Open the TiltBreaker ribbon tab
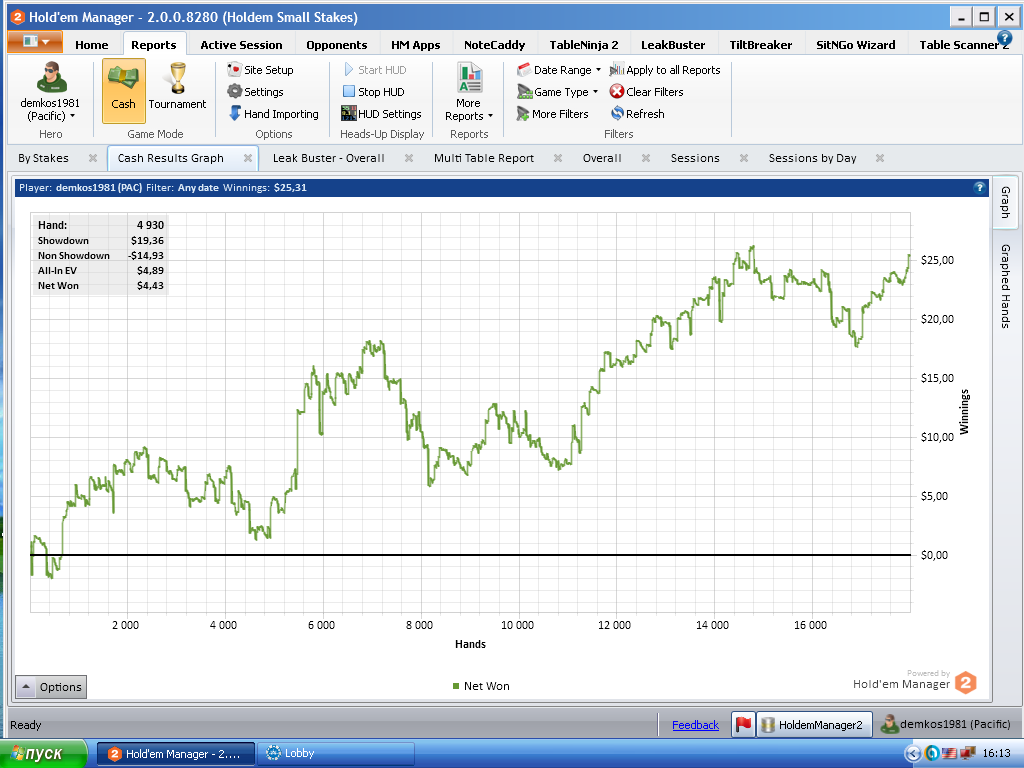Screen dimensions: 1024x768 point(760,44)
